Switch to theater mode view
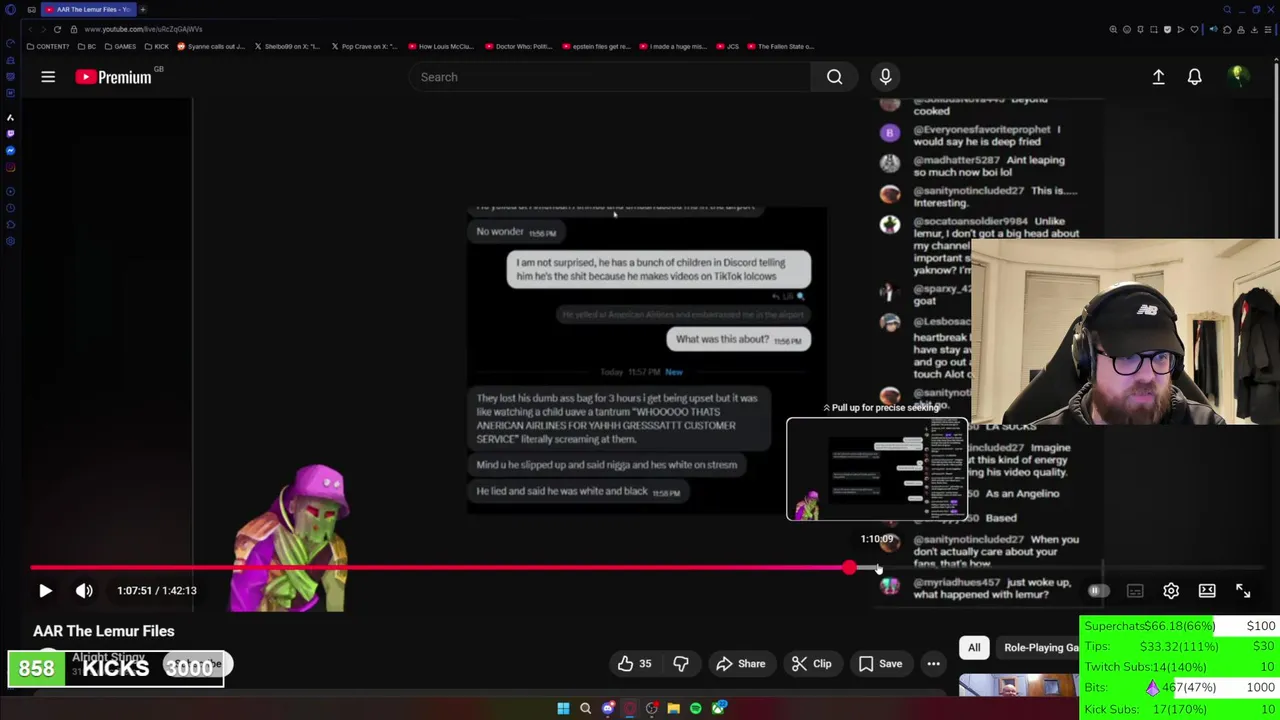Image resolution: width=1280 pixels, height=720 pixels. coord(1207,591)
